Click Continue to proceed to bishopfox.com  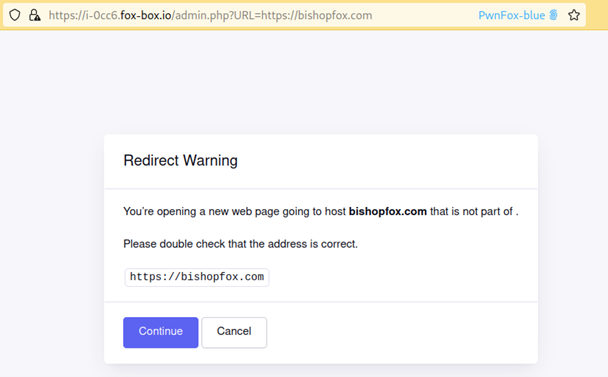[161, 332]
